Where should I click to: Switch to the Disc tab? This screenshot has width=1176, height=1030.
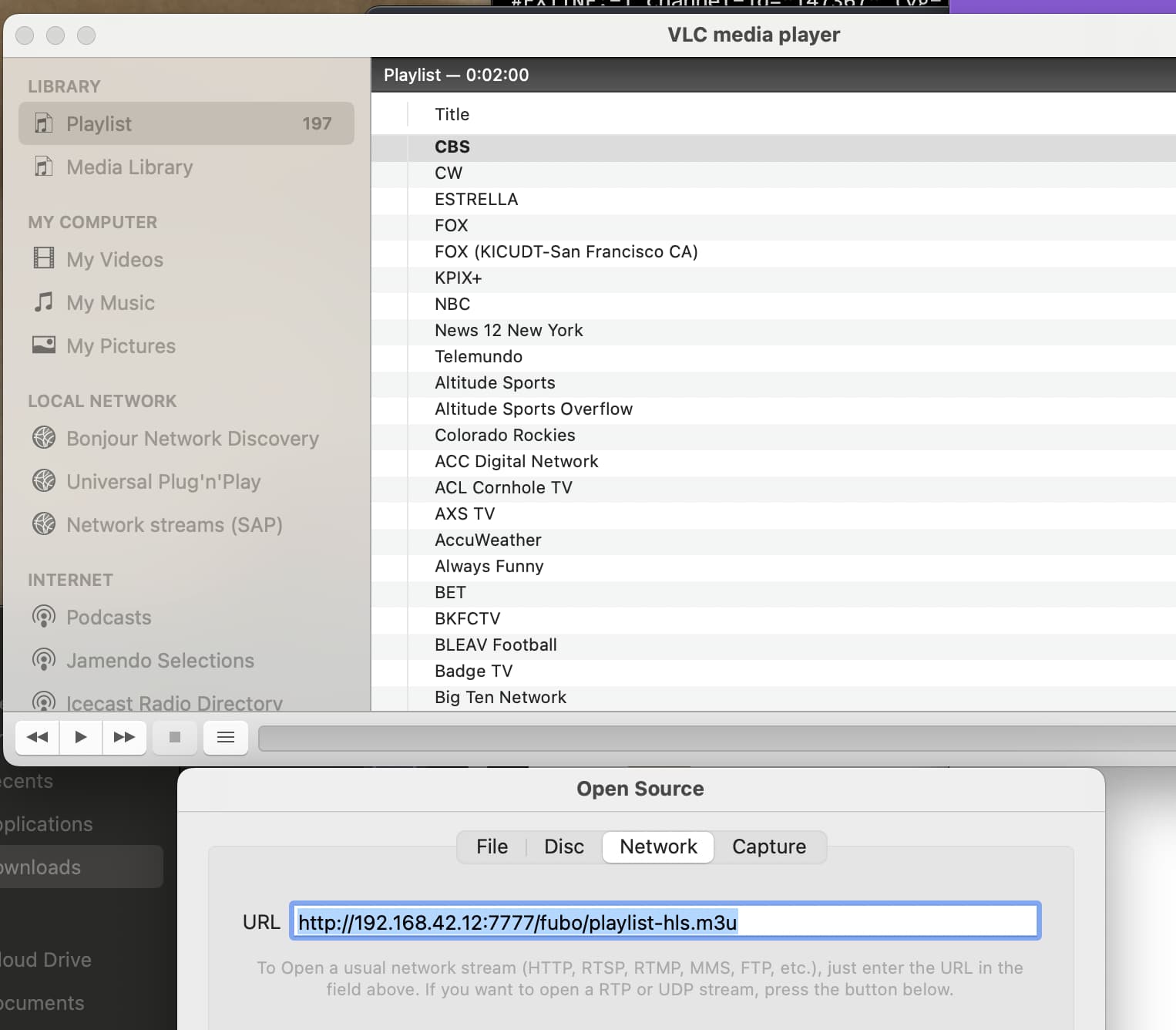563,847
